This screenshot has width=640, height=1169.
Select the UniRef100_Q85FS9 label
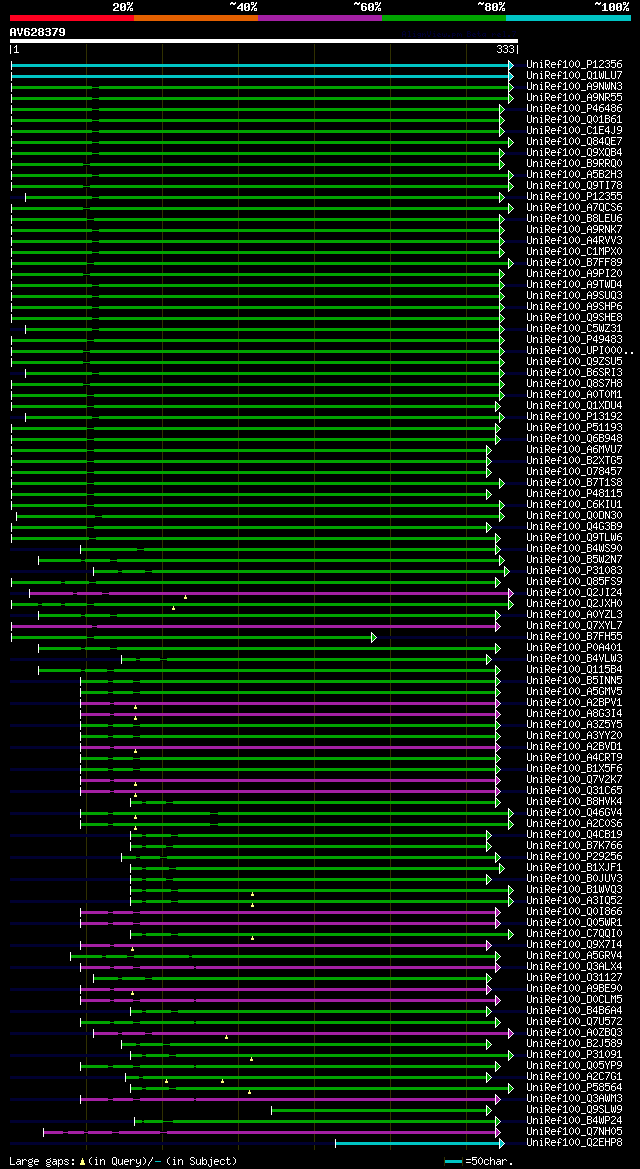point(574,582)
